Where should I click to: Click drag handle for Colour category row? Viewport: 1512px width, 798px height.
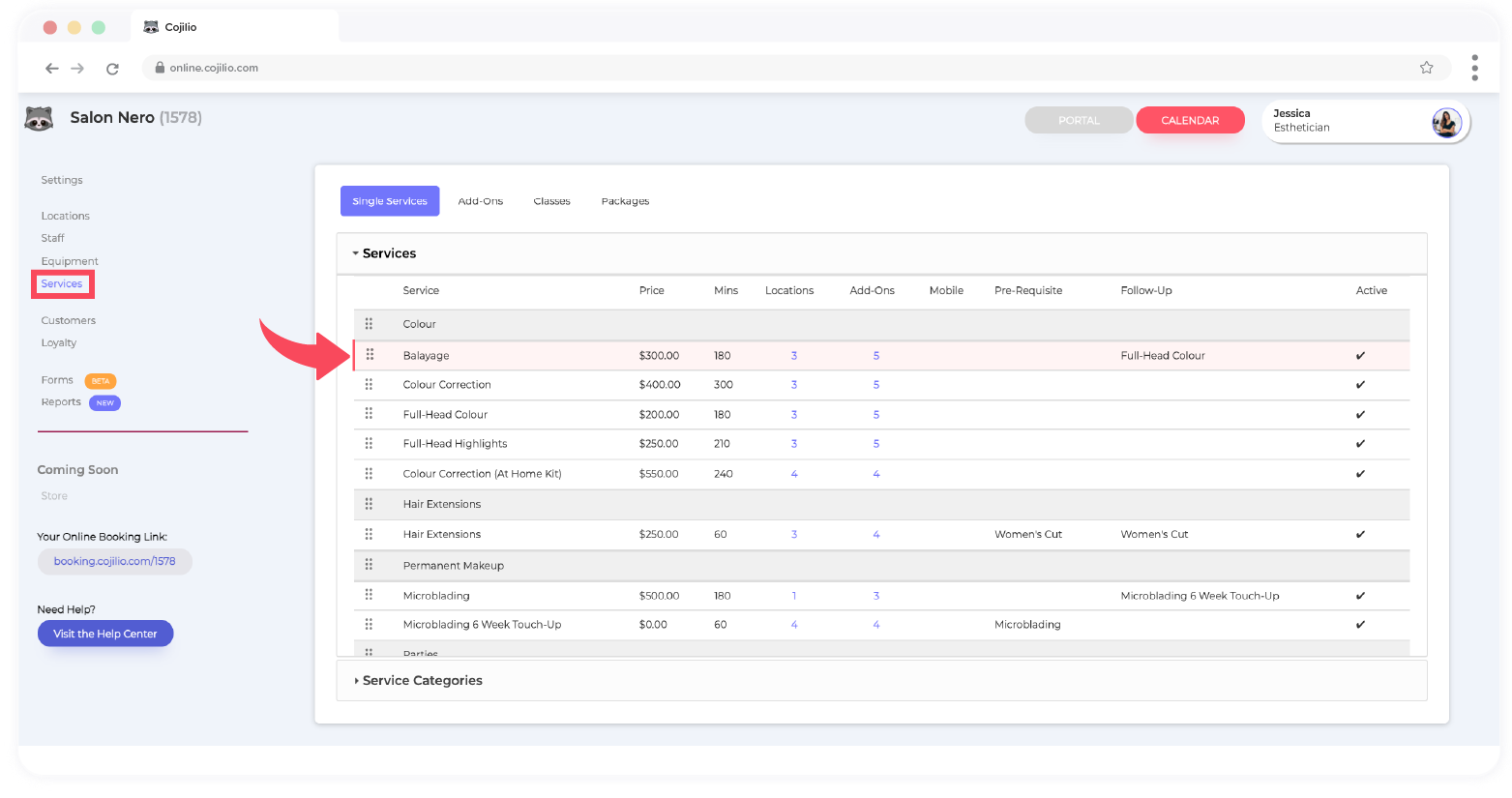(369, 324)
